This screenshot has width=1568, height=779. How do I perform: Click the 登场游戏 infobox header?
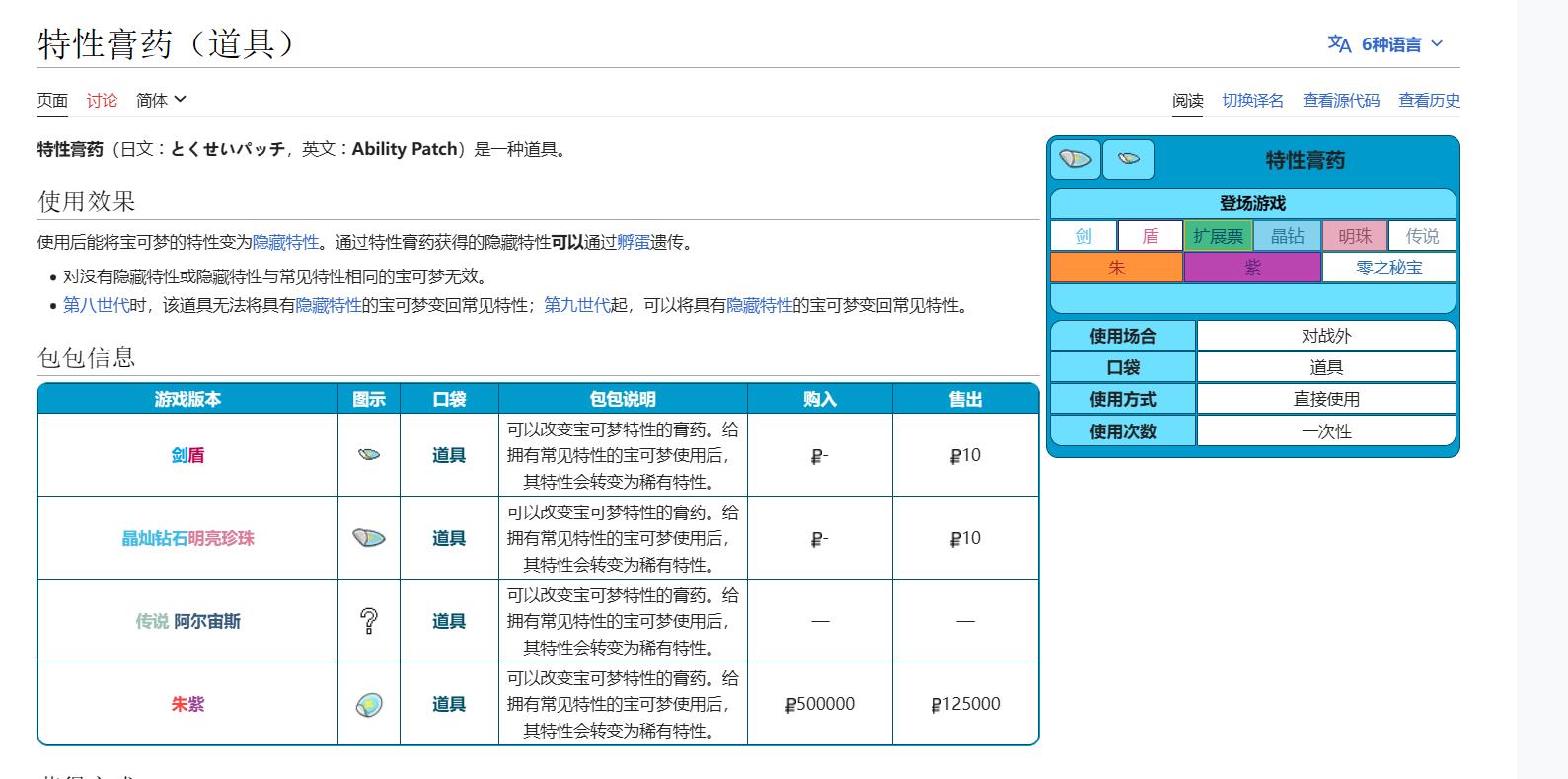[x=1252, y=203]
